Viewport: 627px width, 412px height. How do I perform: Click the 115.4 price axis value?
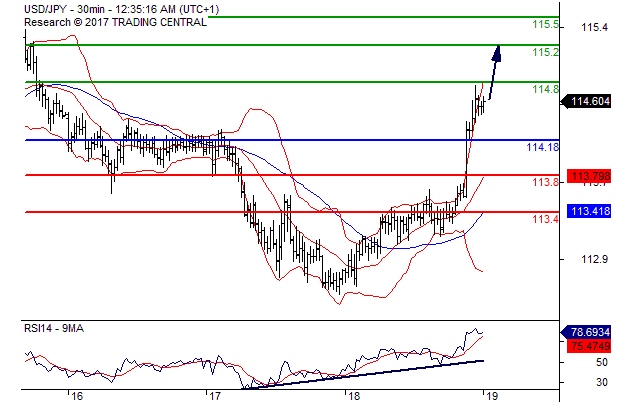click(595, 27)
